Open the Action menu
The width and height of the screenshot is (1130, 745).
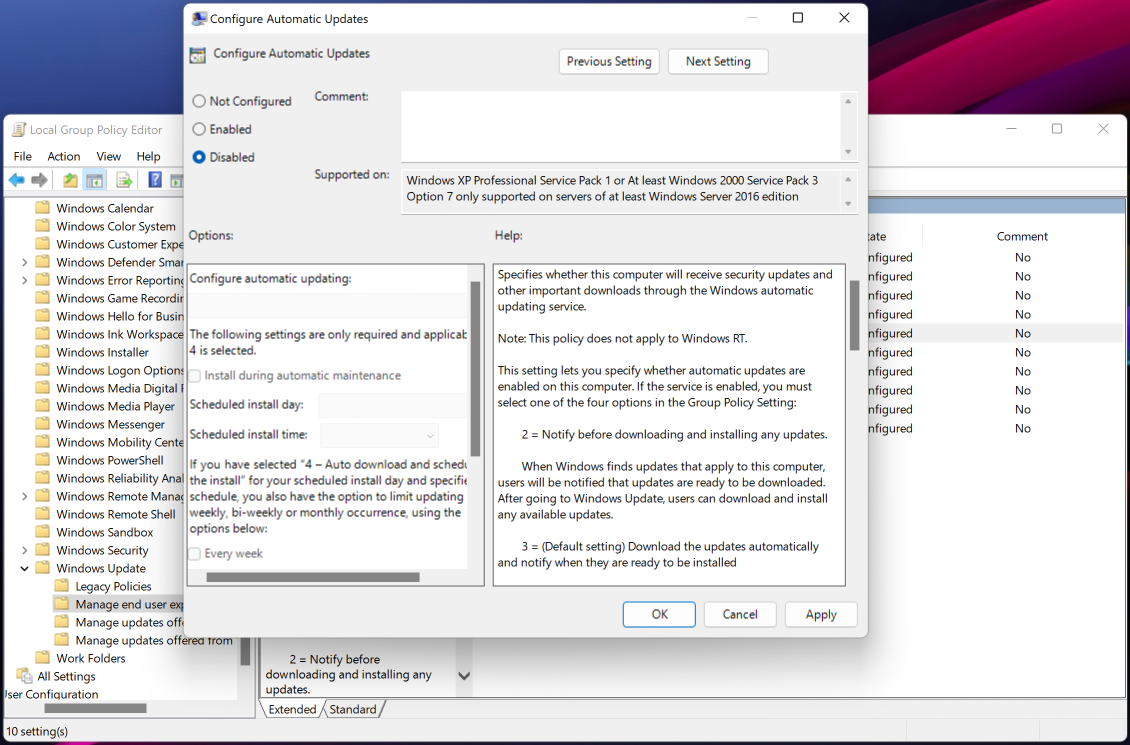63,156
